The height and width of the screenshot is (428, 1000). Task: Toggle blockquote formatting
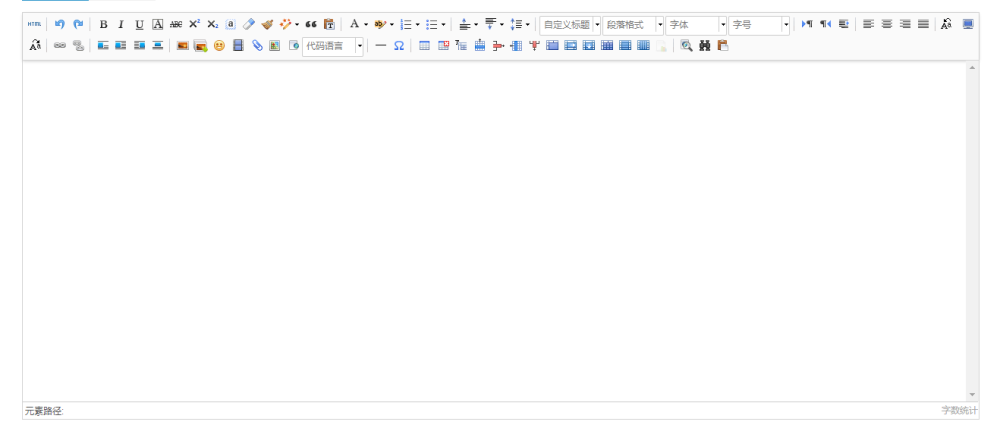(311, 24)
